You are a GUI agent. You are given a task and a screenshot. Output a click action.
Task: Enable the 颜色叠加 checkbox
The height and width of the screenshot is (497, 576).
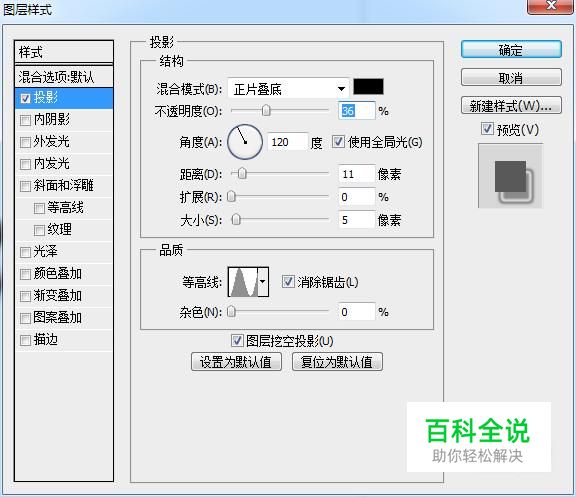point(25,274)
